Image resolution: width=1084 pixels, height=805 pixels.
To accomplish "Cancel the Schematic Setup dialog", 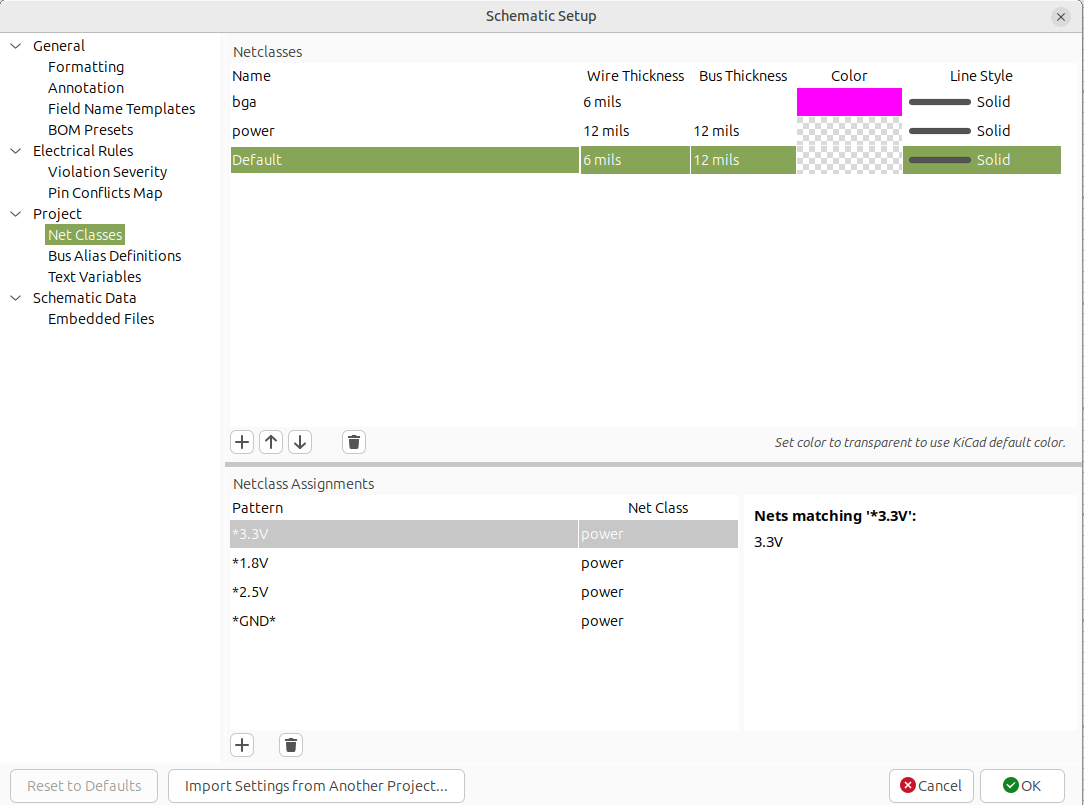I will click(931, 786).
